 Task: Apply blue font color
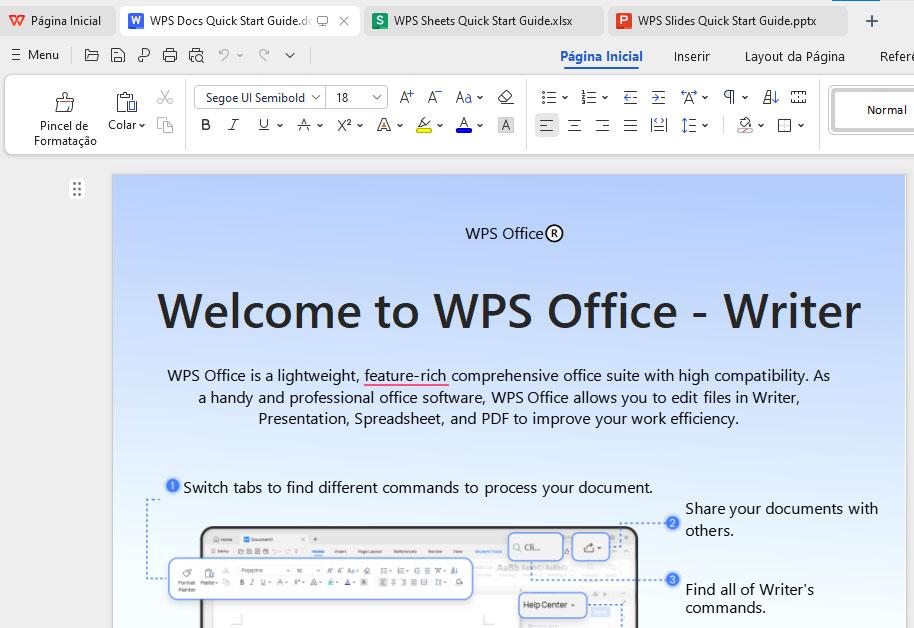464,125
